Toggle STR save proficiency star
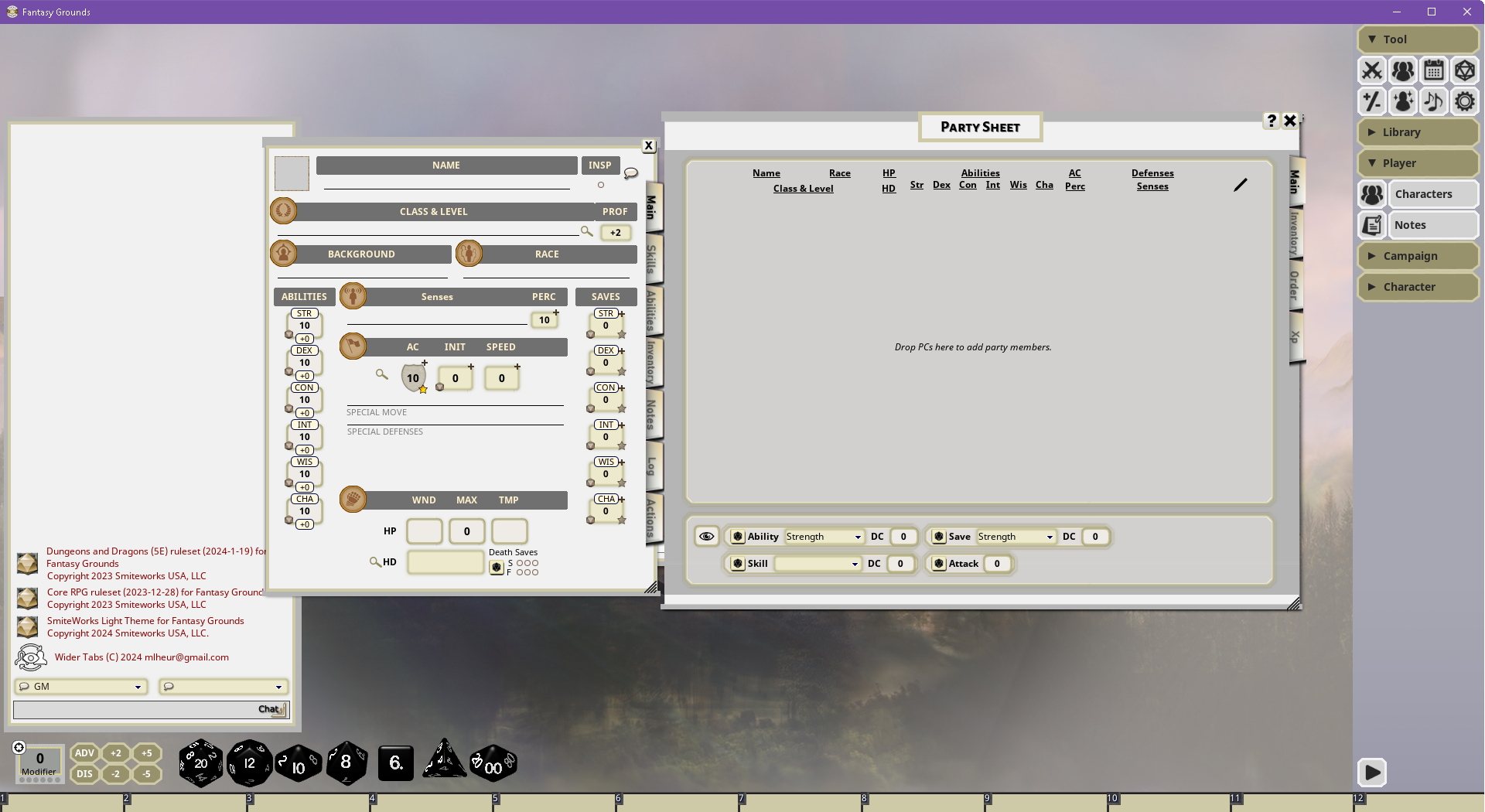The width and height of the screenshot is (1485, 812). tap(621, 335)
